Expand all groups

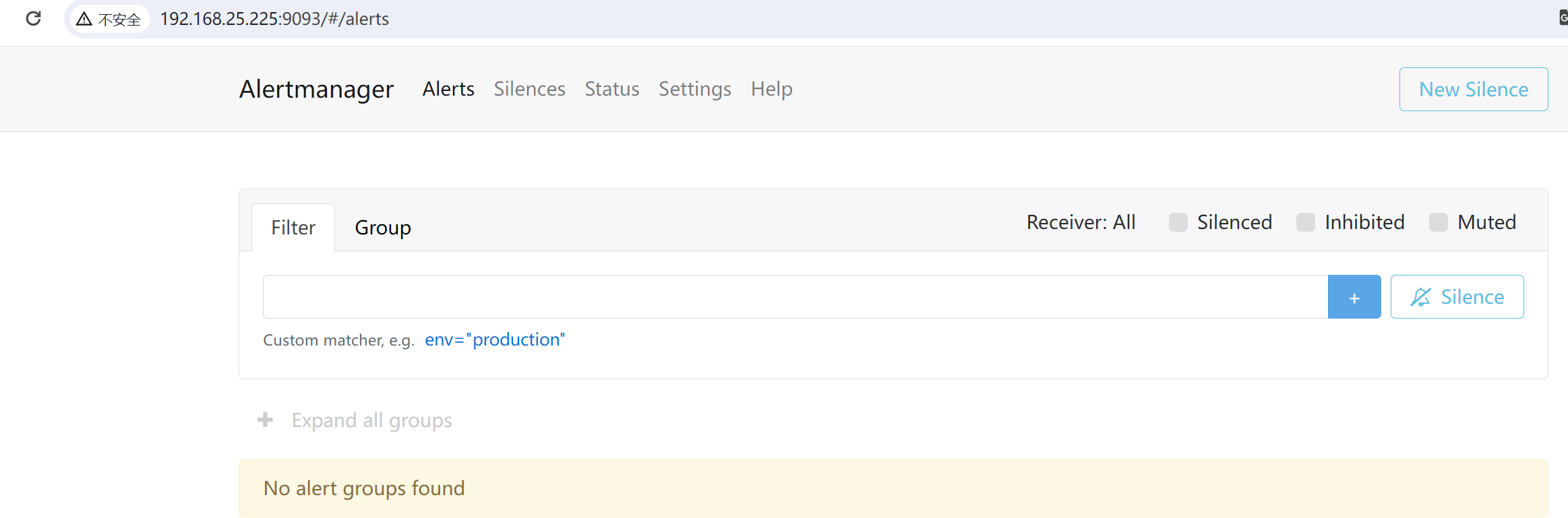[x=371, y=420]
